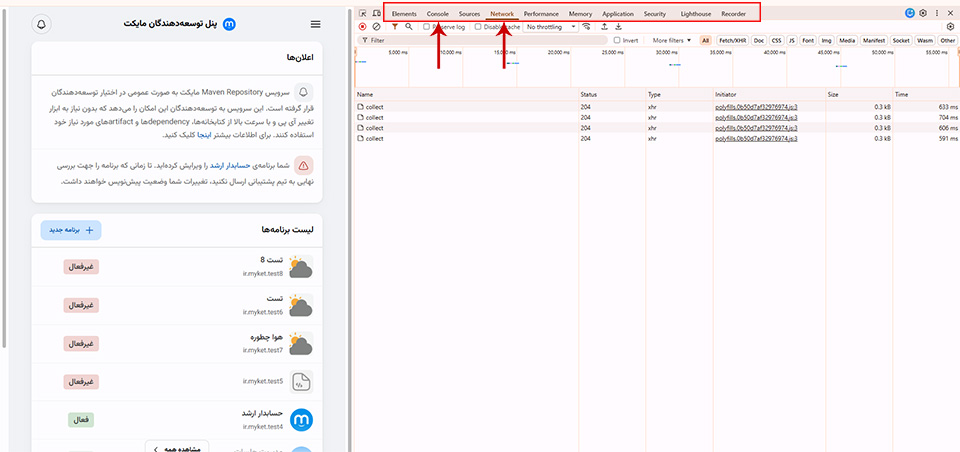Open DevTools settings gear icon
Image resolution: width=960 pixels, height=452 pixels.
coord(923,13)
